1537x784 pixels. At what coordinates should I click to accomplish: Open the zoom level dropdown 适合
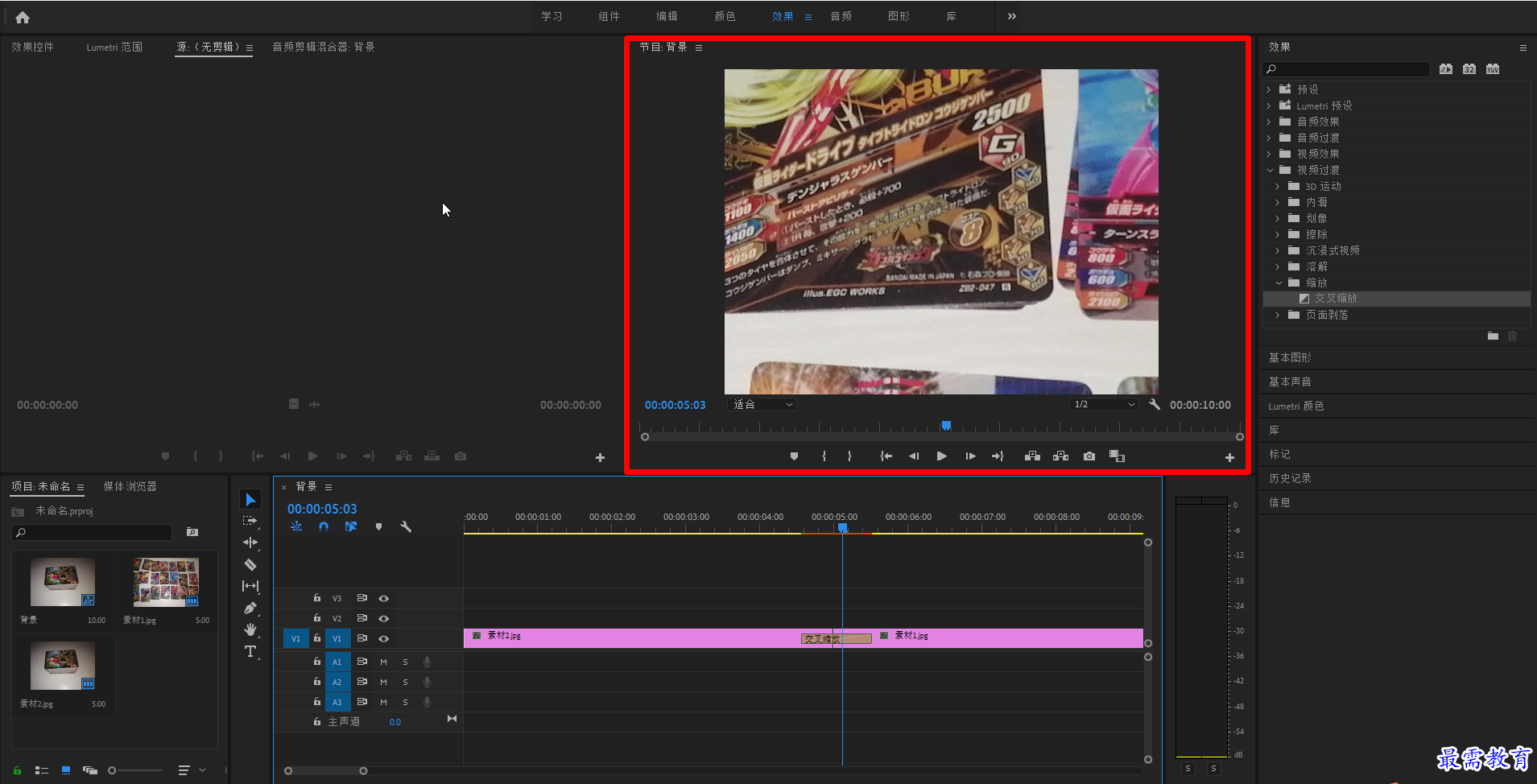coord(762,404)
